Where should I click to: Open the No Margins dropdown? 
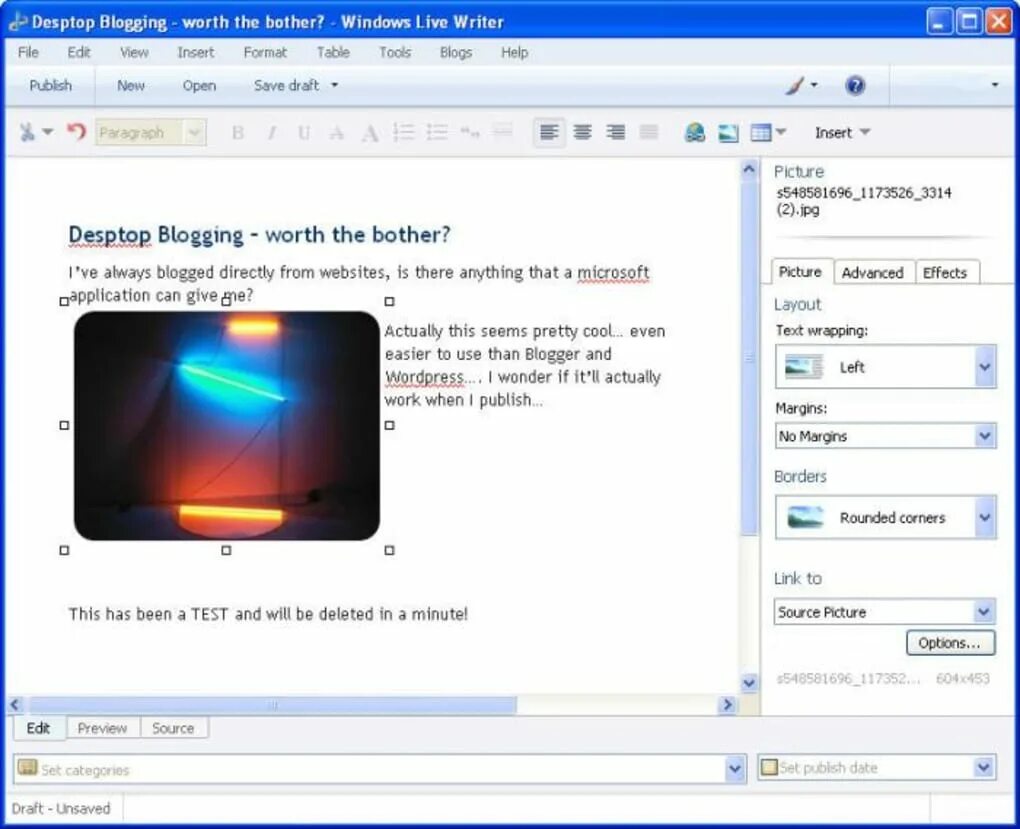(885, 436)
